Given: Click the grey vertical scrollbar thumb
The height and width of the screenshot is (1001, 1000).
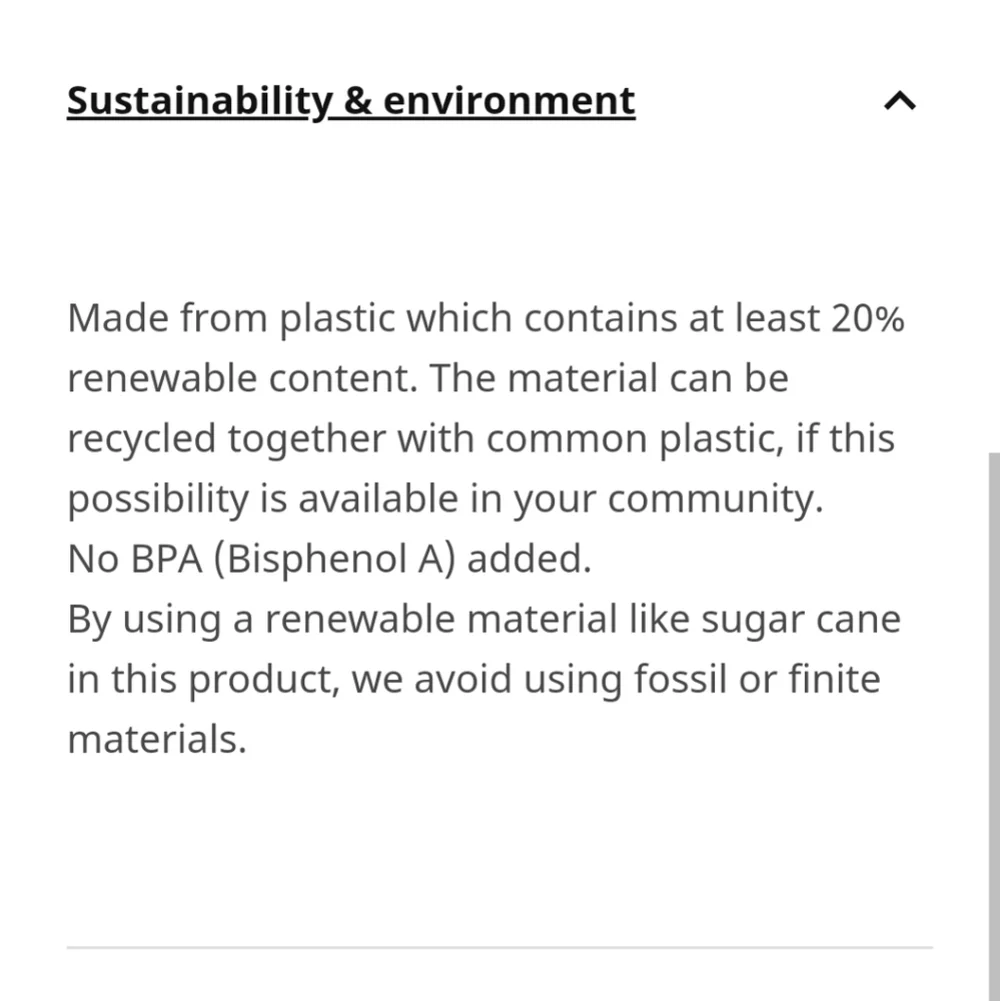Looking at the screenshot, I should (x=994, y=726).
